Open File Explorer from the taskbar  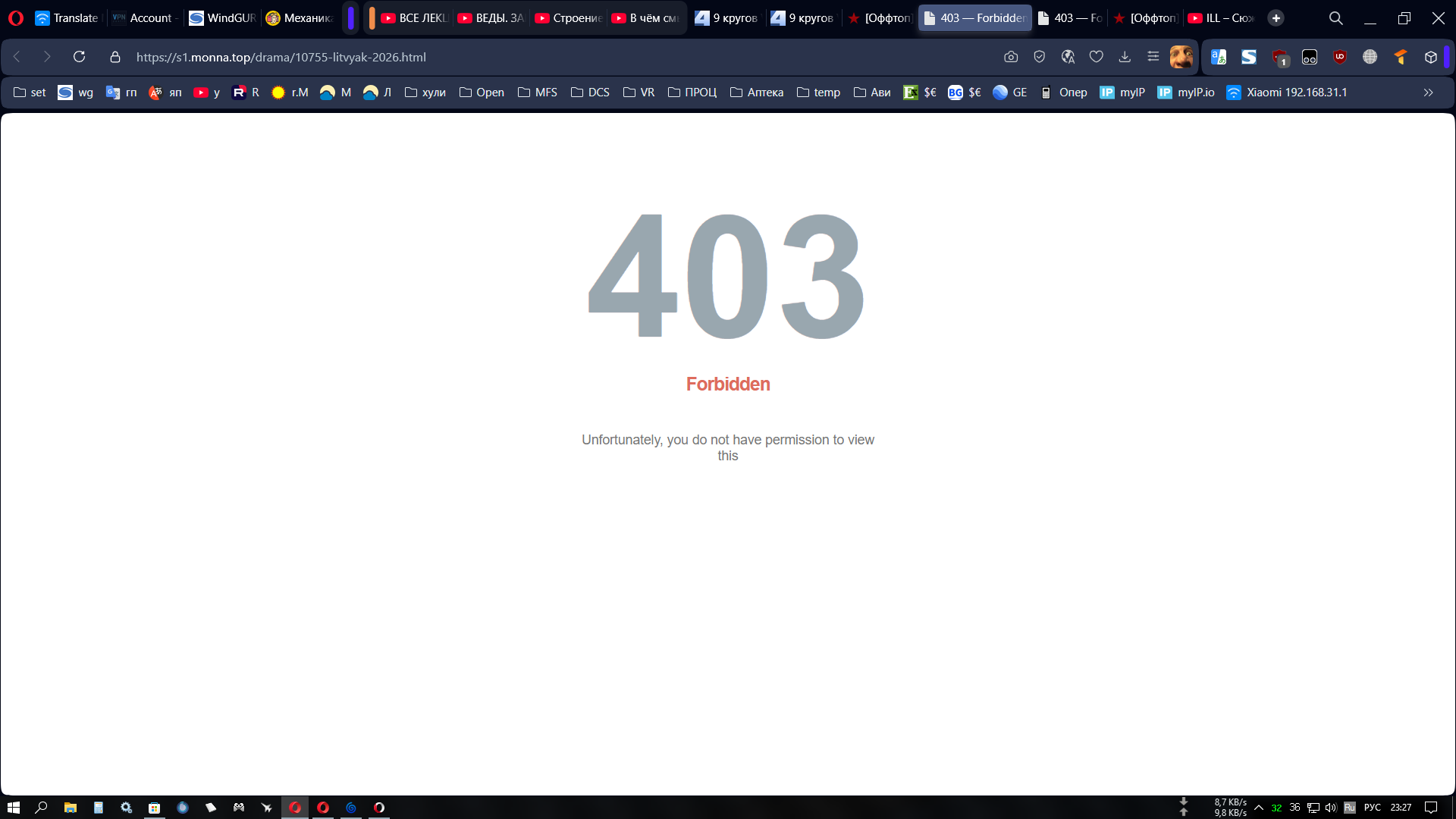(x=70, y=808)
